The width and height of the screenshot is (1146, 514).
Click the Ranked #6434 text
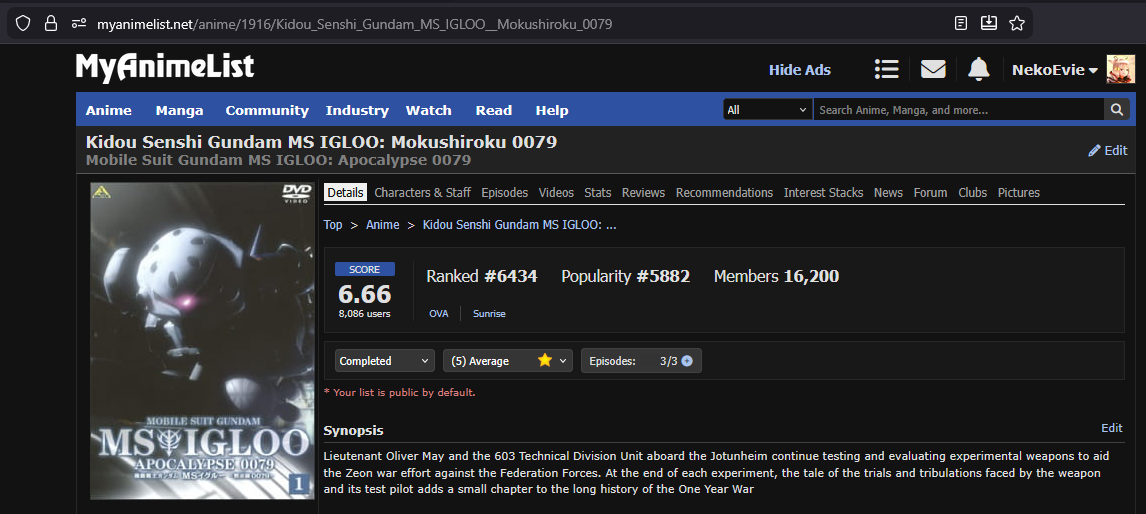tap(482, 276)
